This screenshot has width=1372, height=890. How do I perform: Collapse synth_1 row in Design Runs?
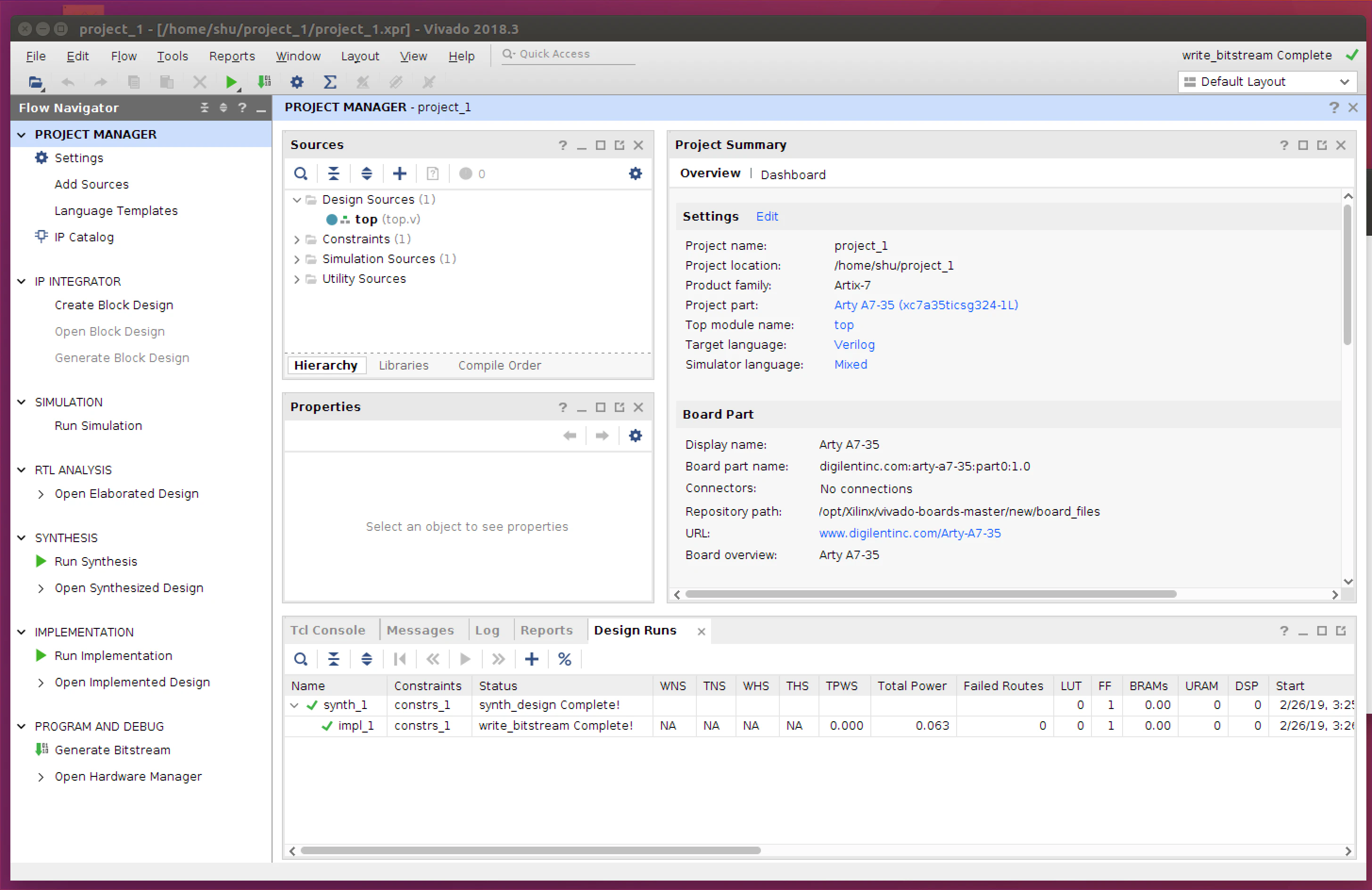294,705
